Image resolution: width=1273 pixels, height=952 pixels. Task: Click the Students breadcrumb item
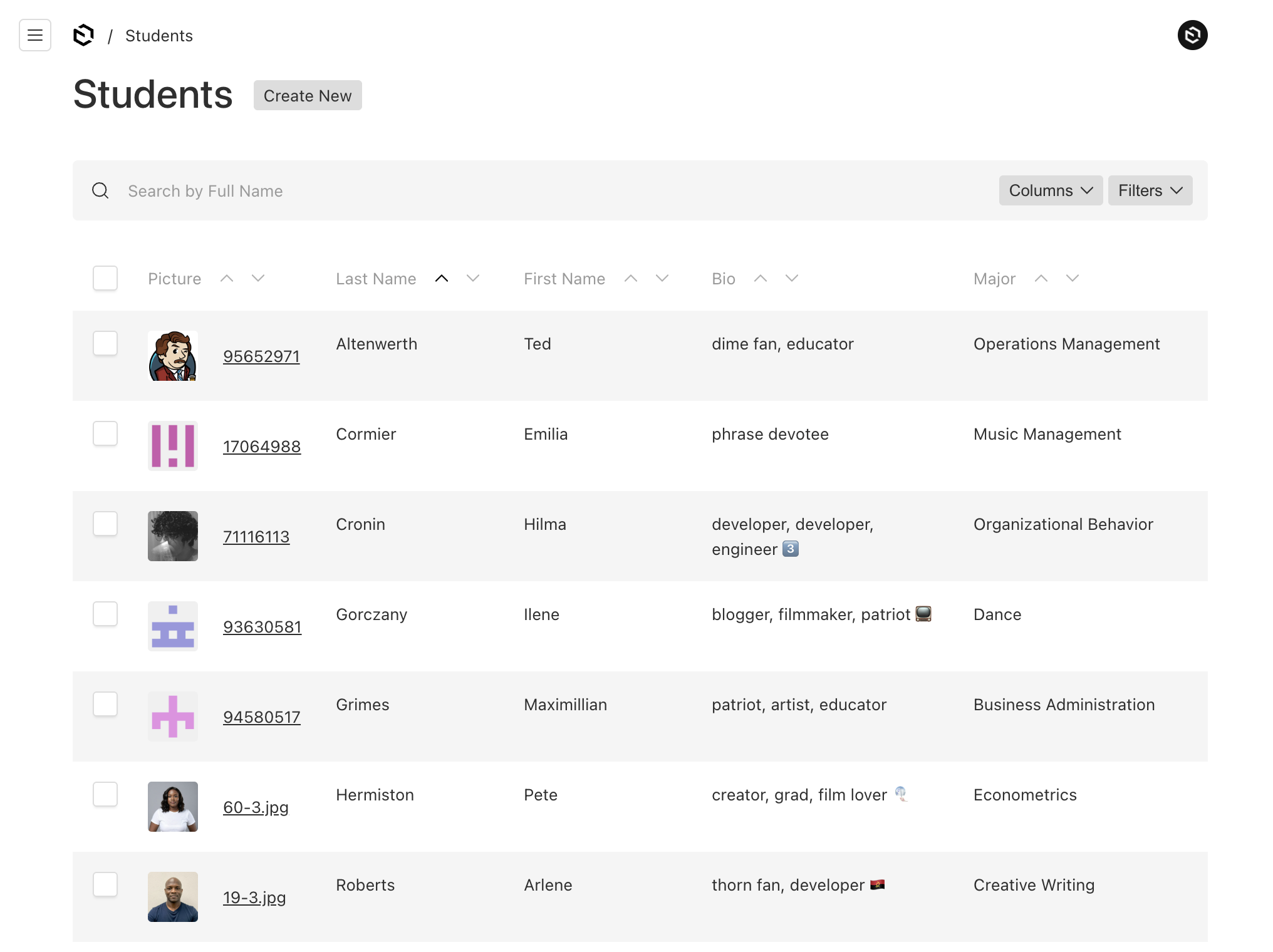(159, 36)
